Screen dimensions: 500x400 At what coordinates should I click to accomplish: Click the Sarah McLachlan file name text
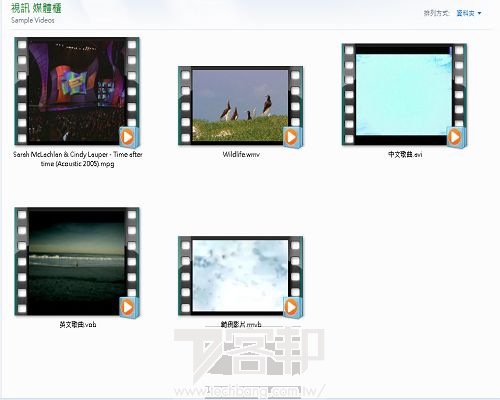78,159
